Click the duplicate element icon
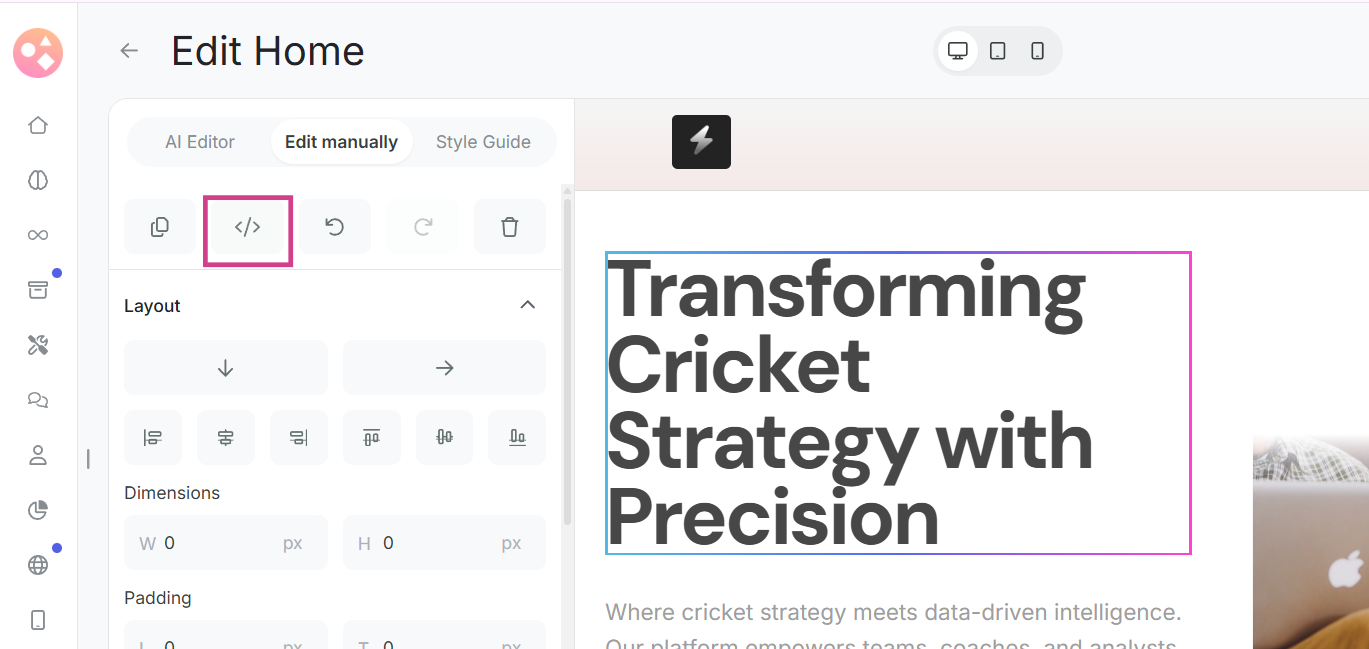1369x649 pixels. tap(160, 227)
